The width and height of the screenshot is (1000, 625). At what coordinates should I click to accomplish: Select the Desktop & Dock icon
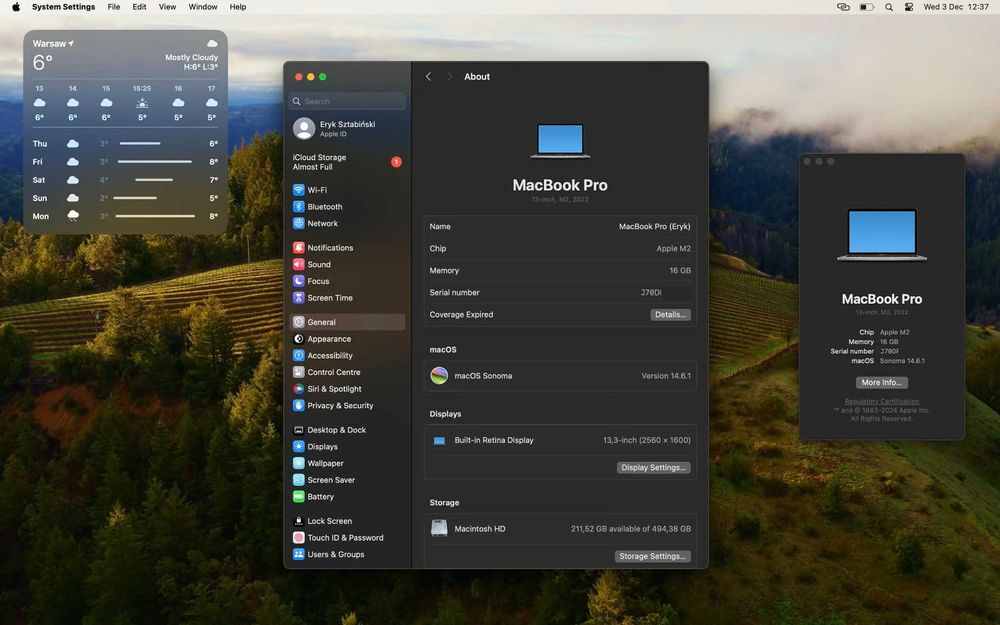[298, 430]
